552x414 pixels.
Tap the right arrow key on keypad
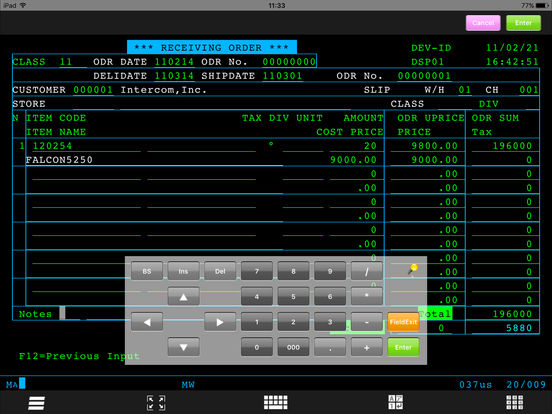coord(220,322)
